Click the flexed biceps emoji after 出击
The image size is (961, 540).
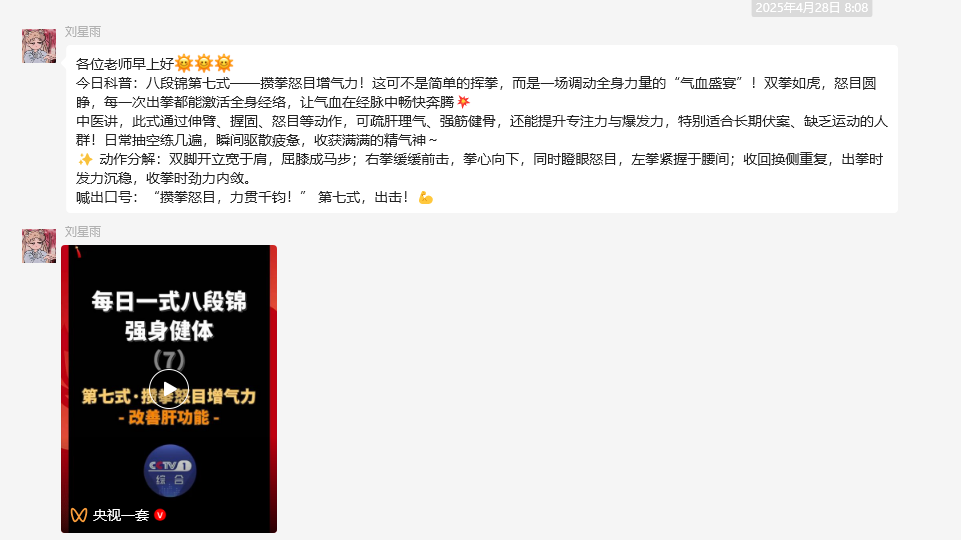[425, 197]
